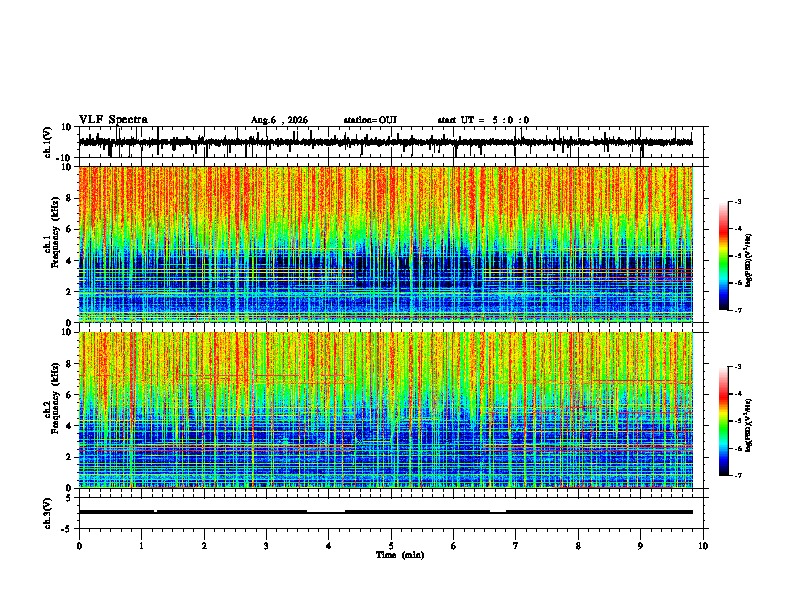Click the "ch.1(V)" axis label
Viewport: 792px width, 612px height.
[x=48, y=142]
